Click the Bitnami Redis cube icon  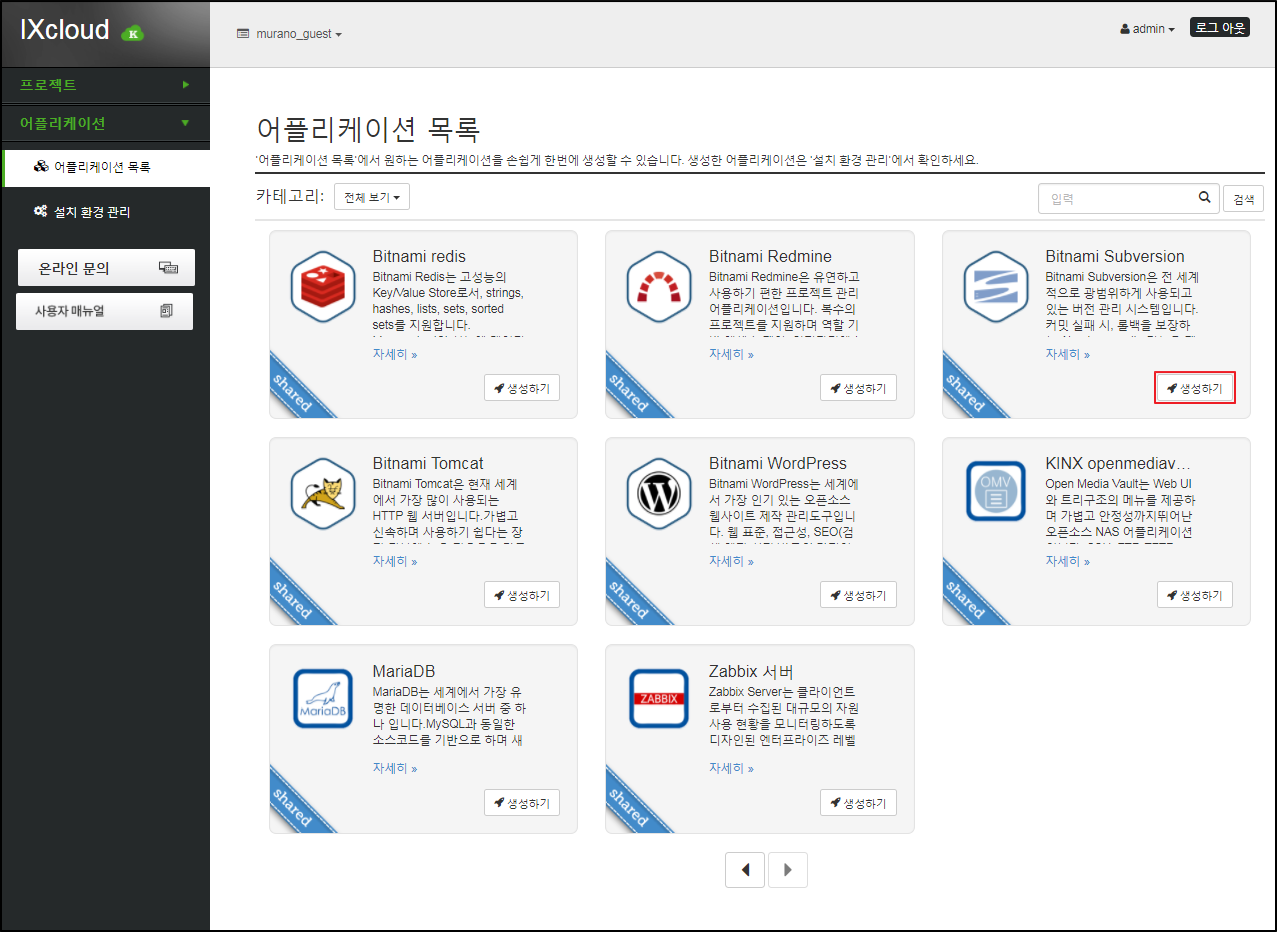point(323,287)
